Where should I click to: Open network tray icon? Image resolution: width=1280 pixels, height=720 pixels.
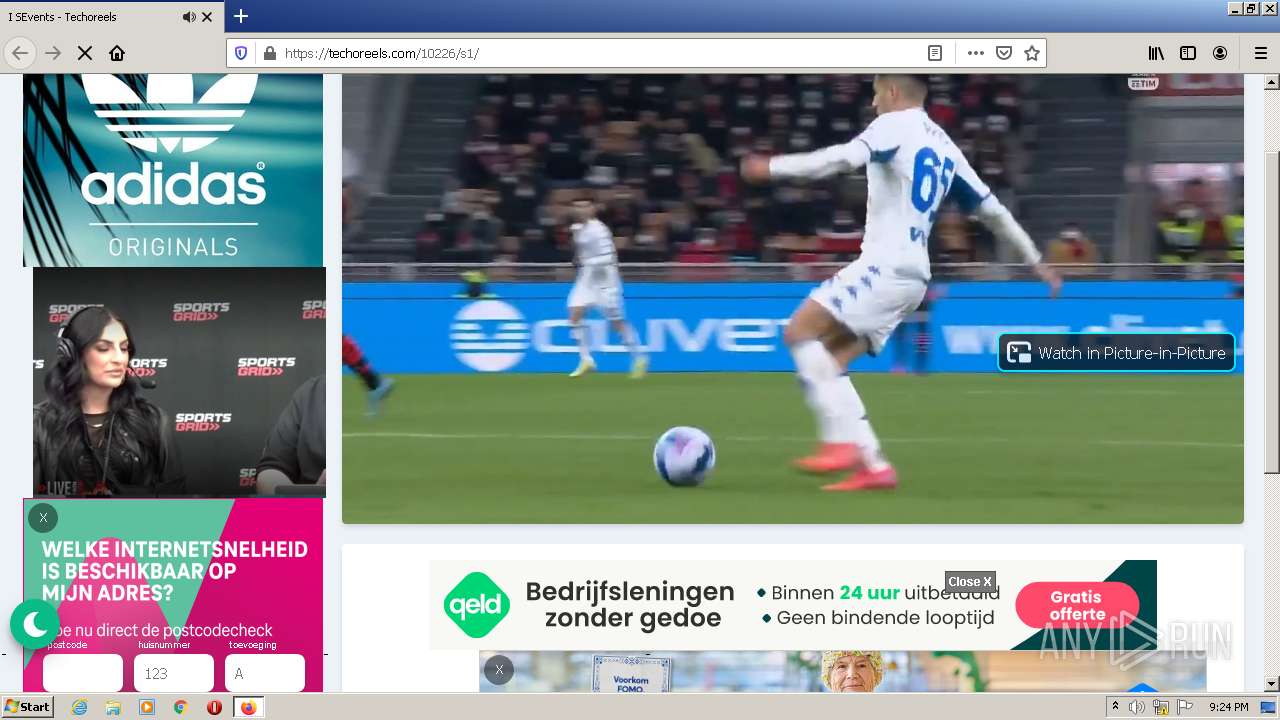coord(1160,707)
